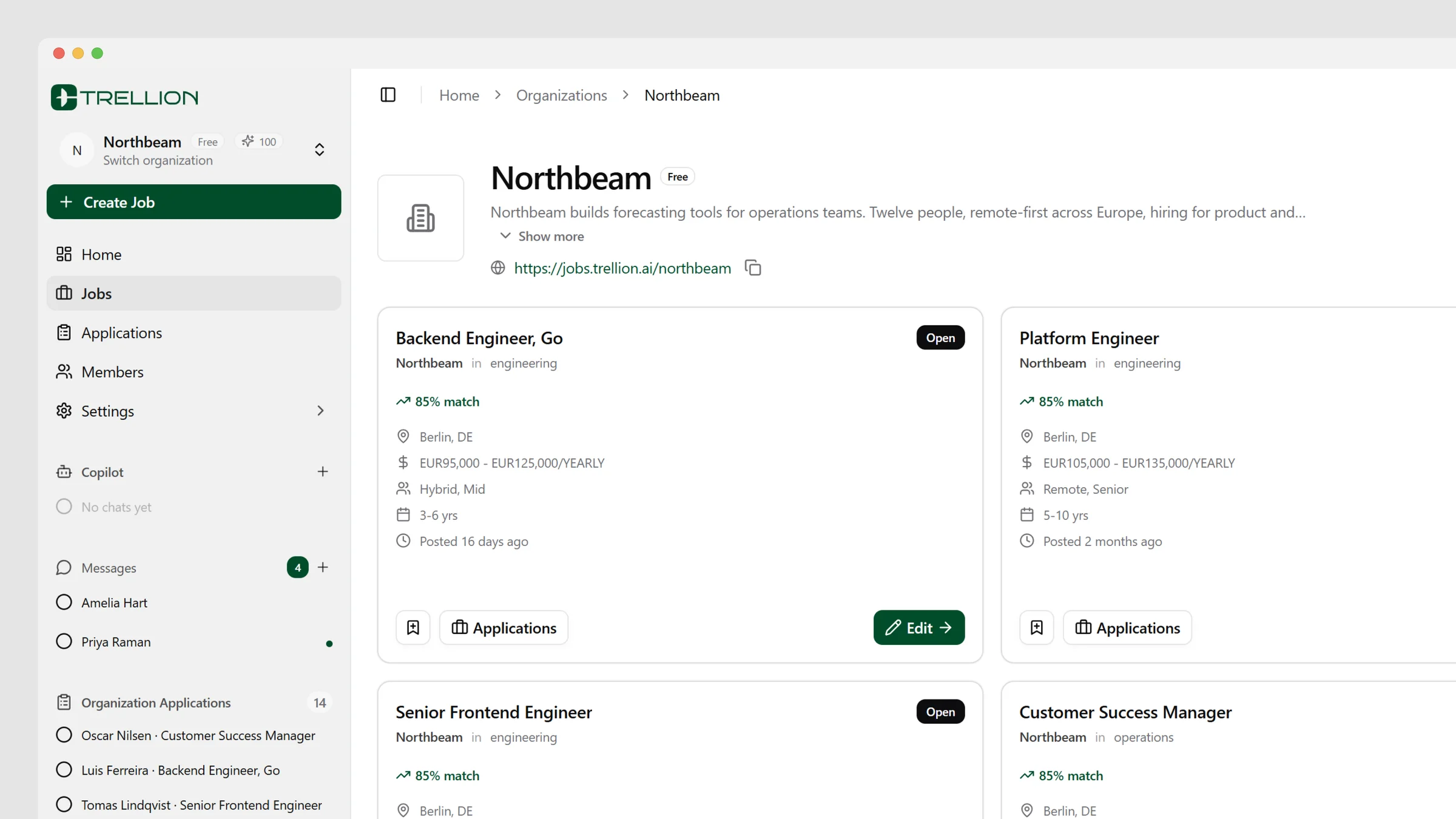Screen dimensions: 1456x819
Task: Edit the Backend Engineer, Go job
Action: [918, 627]
